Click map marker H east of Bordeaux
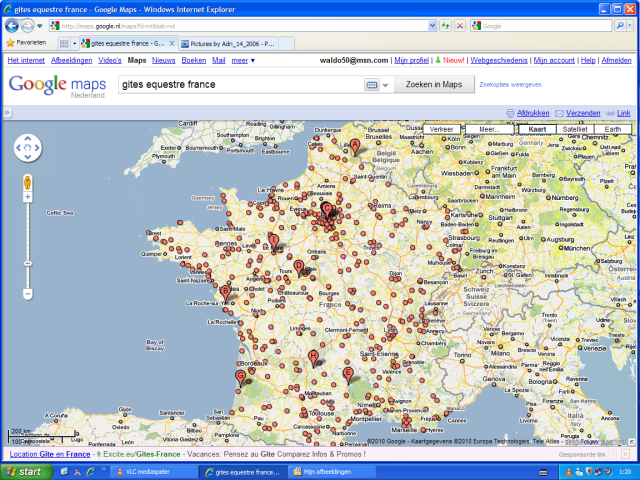This screenshot has width=640, height=480. [x=313, y=358]
